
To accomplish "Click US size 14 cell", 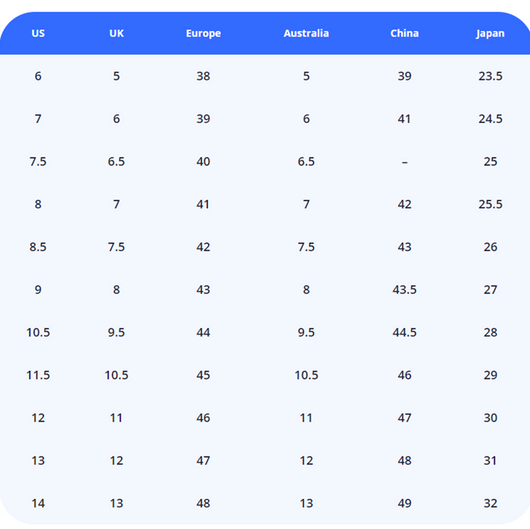I will (x=38, y=504).
